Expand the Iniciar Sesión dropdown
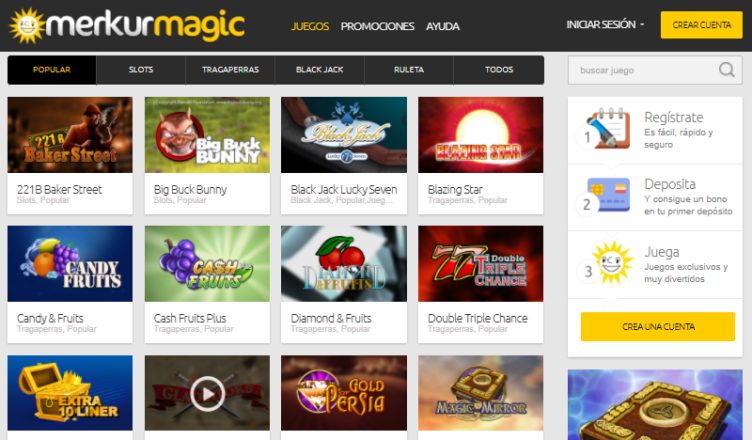 pos(605,24)
